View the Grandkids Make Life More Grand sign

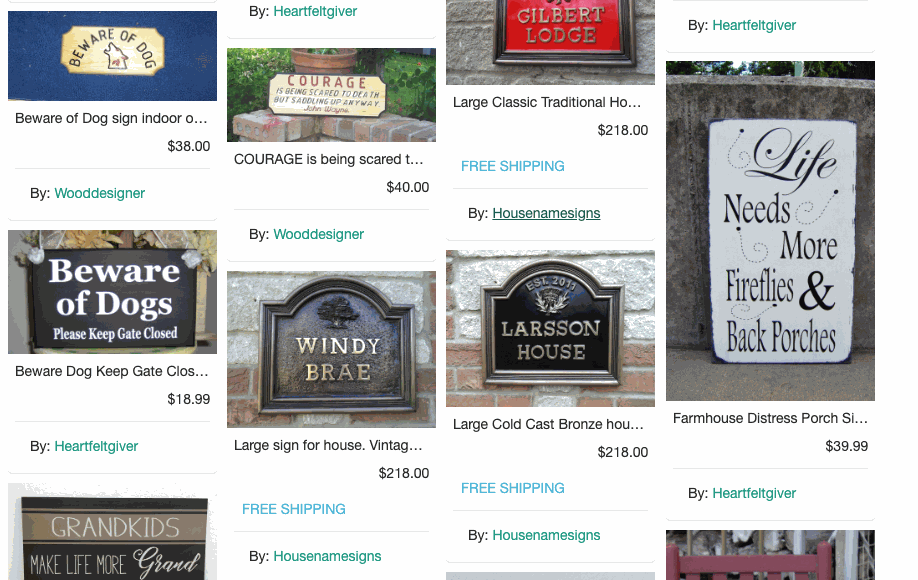pyautogui.click(x=112, y=531)
